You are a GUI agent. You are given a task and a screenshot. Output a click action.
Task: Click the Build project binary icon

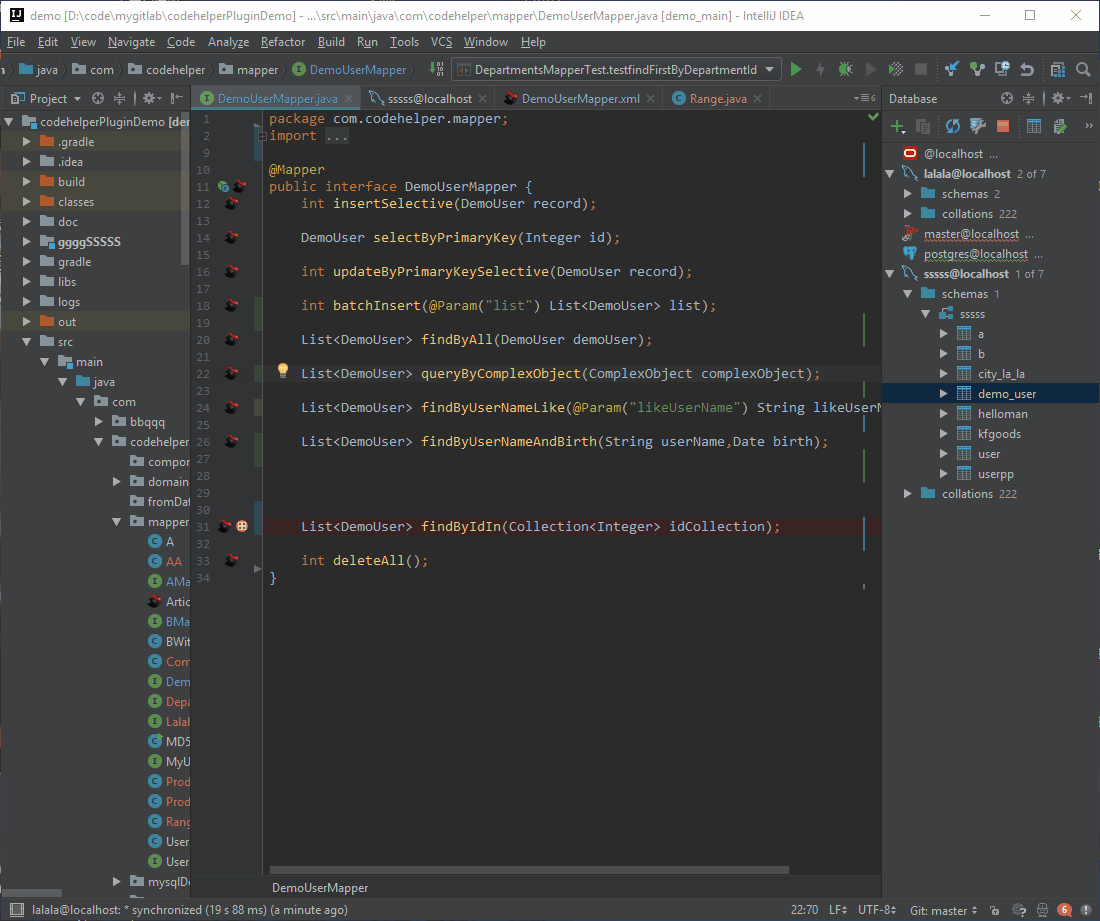pyautogui.click(x=436, y=69)
